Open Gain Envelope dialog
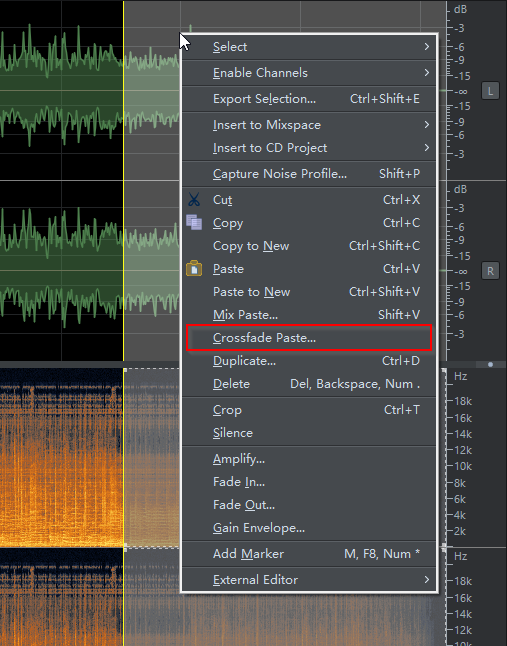The width and height of the screenshot is (507, 646). point(309,529)
